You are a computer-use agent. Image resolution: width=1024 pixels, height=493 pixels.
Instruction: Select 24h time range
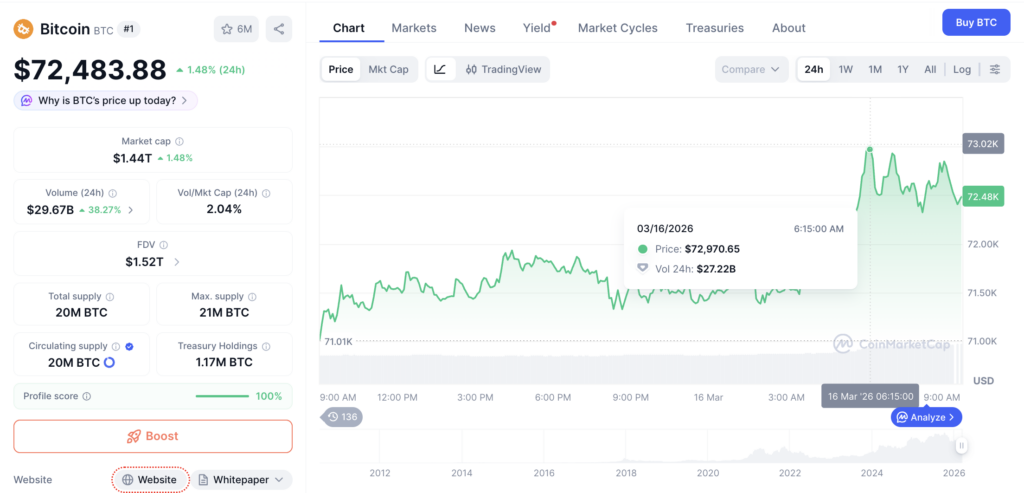click(814, 69)
